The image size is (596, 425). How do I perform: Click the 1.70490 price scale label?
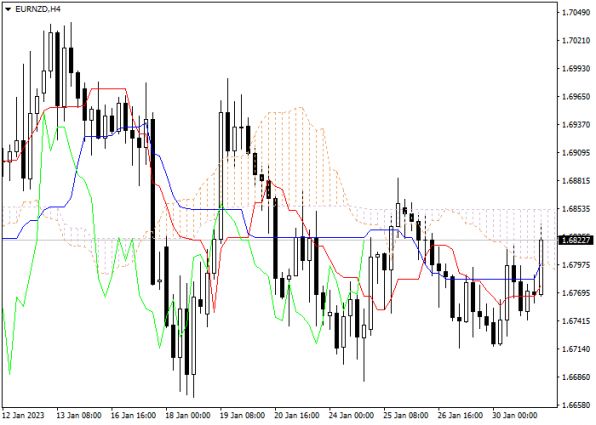(x=577, y=13)
